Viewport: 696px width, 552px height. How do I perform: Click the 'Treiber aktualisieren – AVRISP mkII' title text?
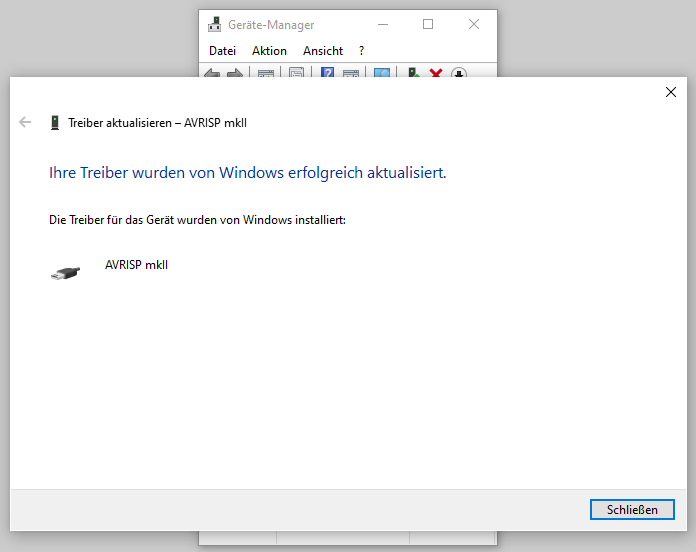[x=157, y=123]
